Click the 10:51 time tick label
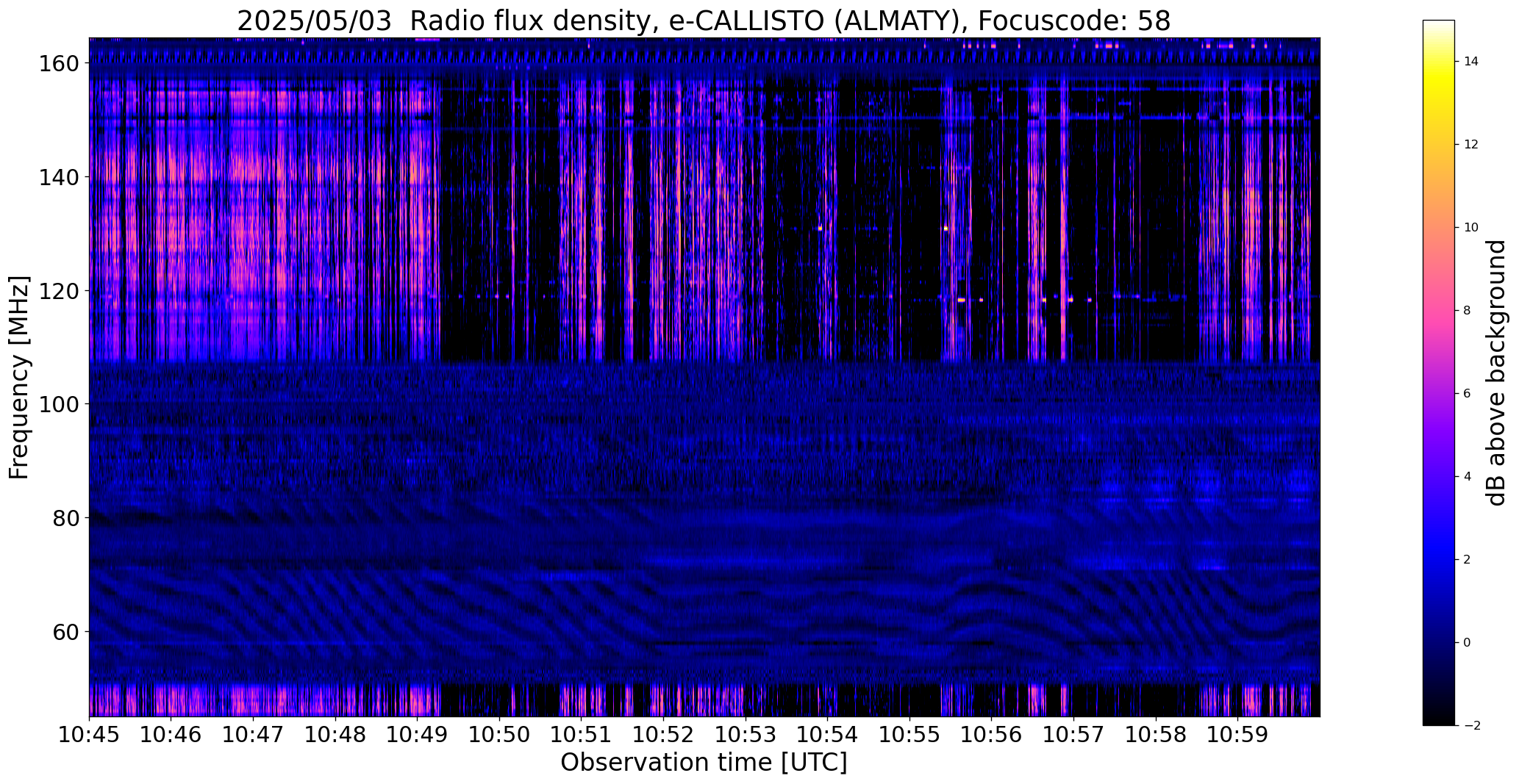The width and height of the screenshot is (1519, 784). coord(582,735)
